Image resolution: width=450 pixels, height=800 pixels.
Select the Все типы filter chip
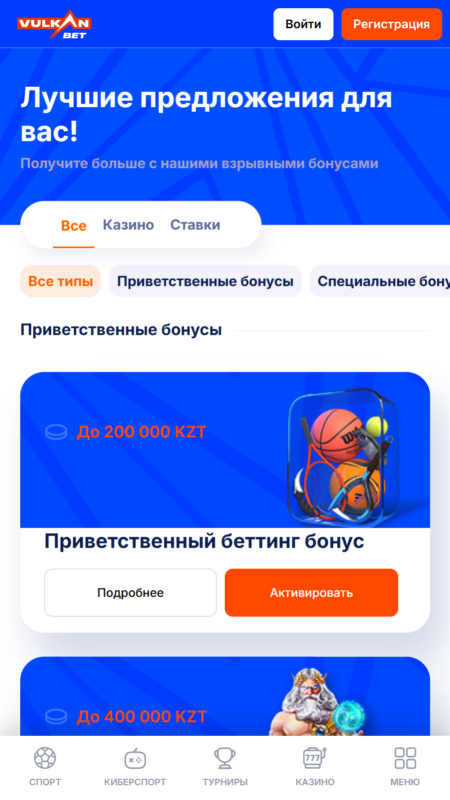click(61, 281)
